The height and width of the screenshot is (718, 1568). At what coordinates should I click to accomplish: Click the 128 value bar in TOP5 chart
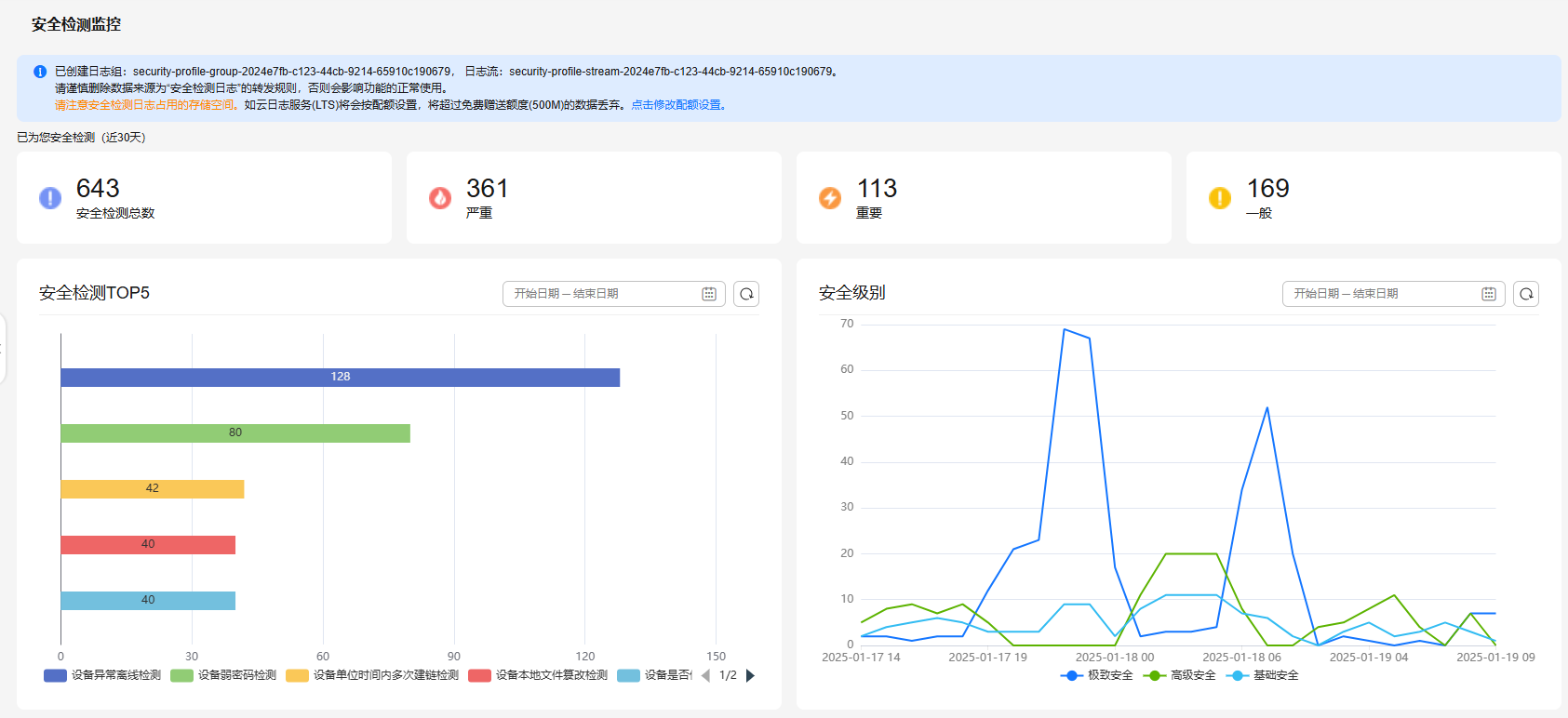[341, 377]
